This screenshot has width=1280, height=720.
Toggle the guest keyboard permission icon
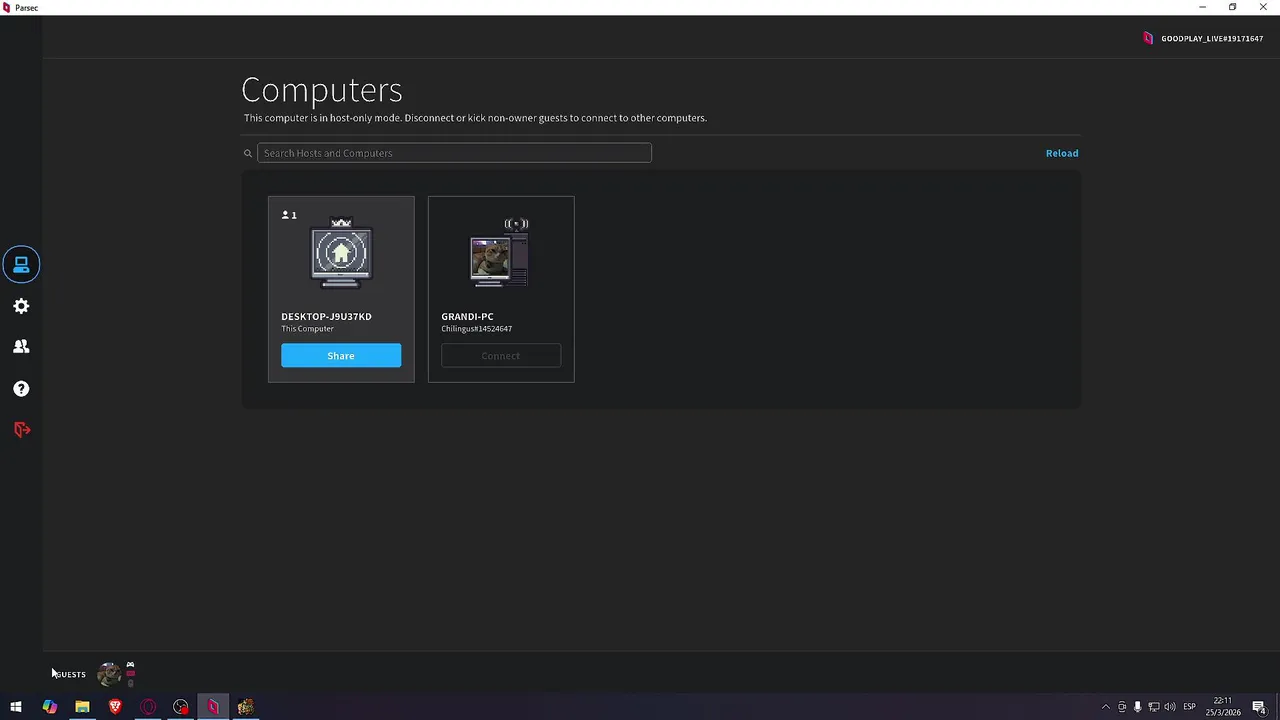pos(130,673)
